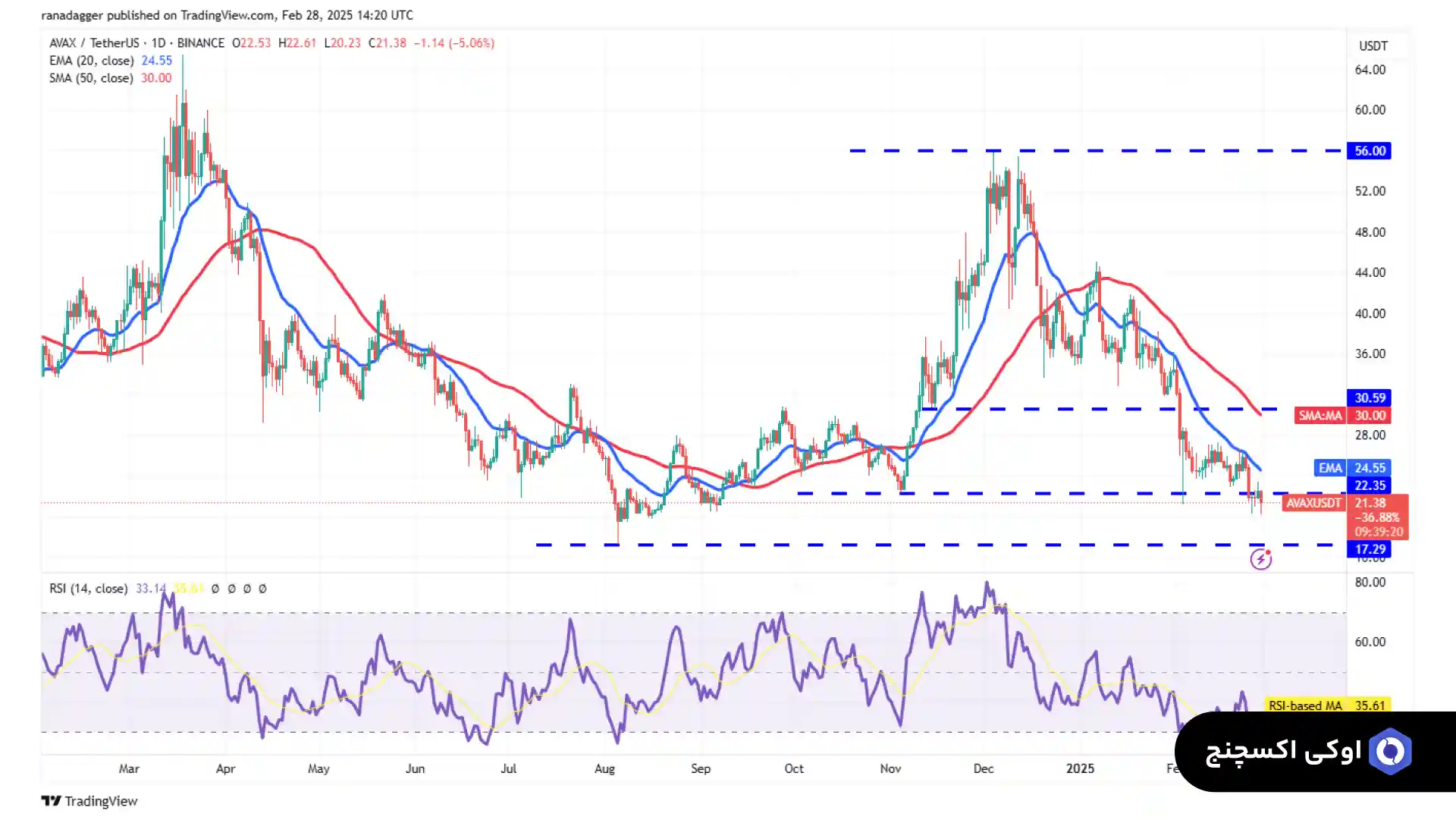Select the RSI (14, close) indicator legend
Viewport: 1456px width, 820px height.
[89, 589]
